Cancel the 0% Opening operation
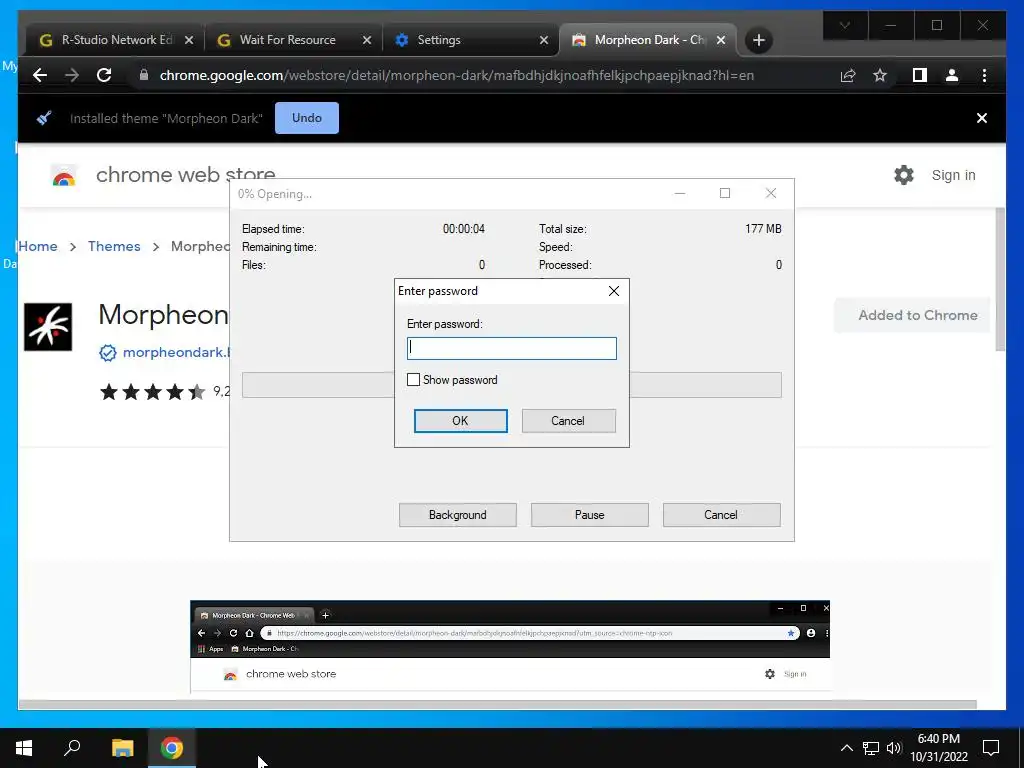This screenshot has width=1024, height=768. pos(722,515)
